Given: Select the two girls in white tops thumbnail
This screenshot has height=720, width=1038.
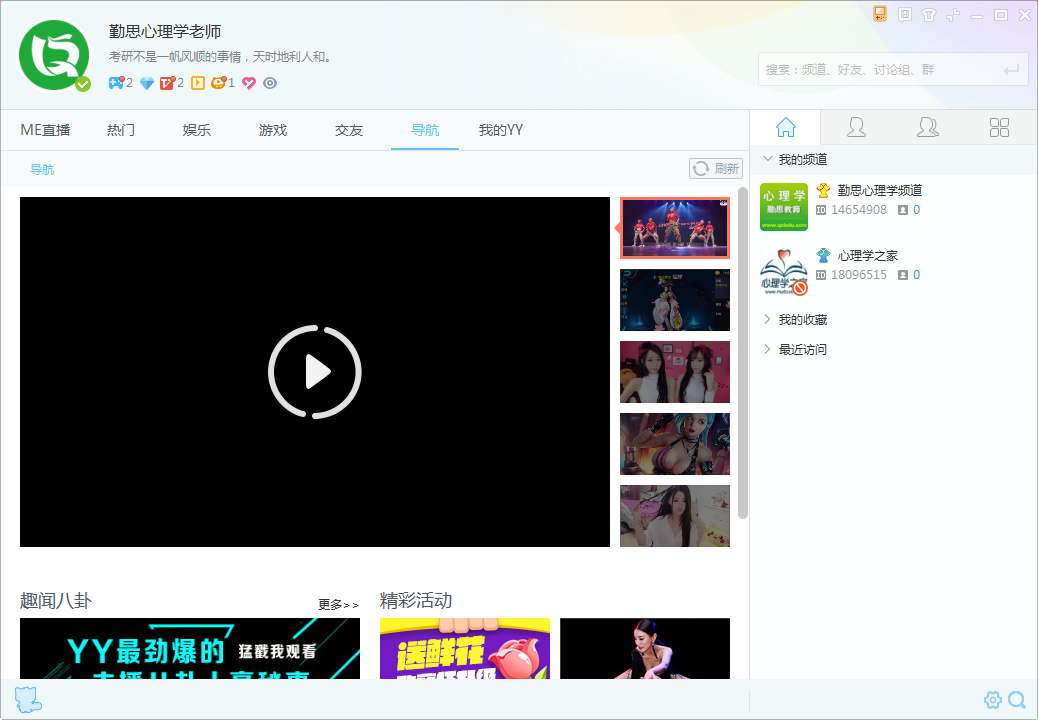Looking at the screenshot, I should (x=675, y=372).
